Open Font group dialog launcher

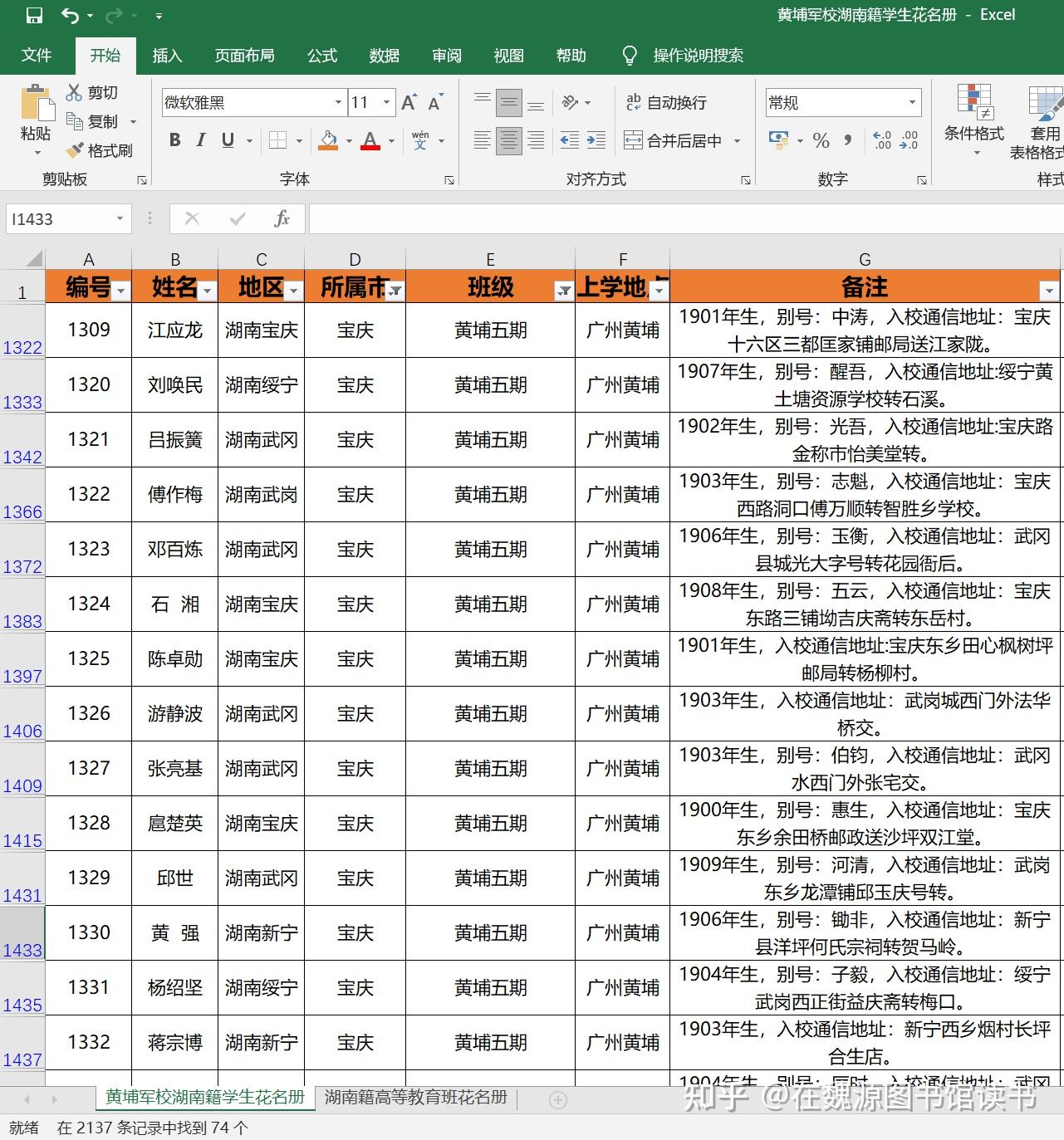pos(449,179)
